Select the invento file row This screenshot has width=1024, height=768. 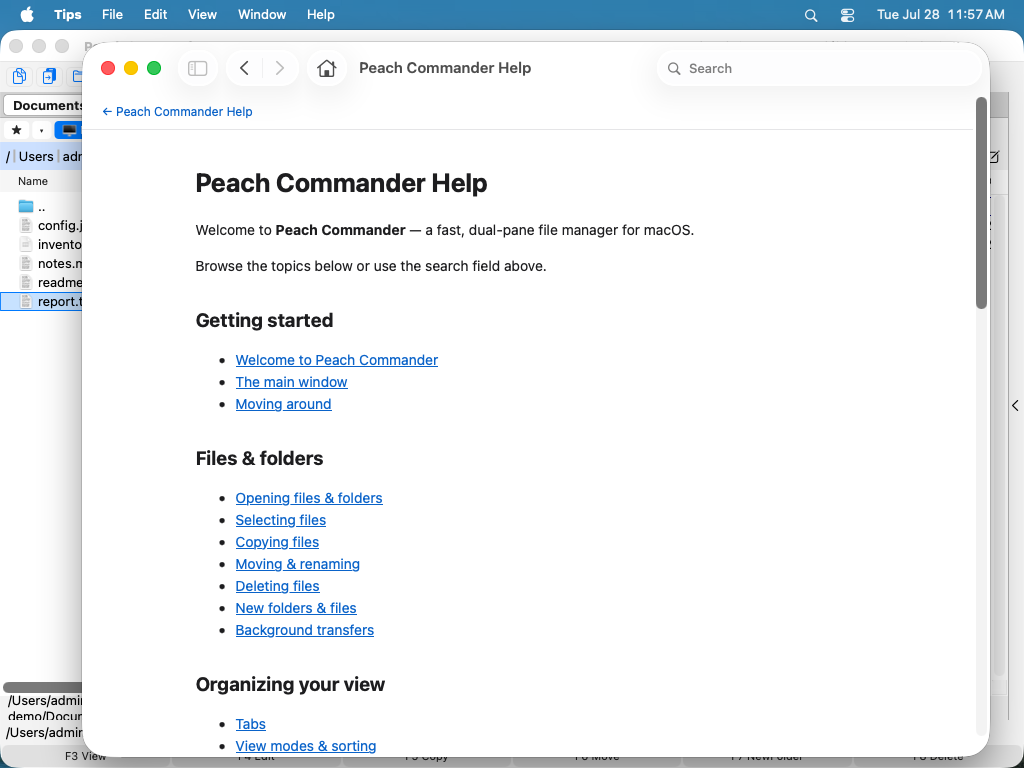tap(42, 244)
